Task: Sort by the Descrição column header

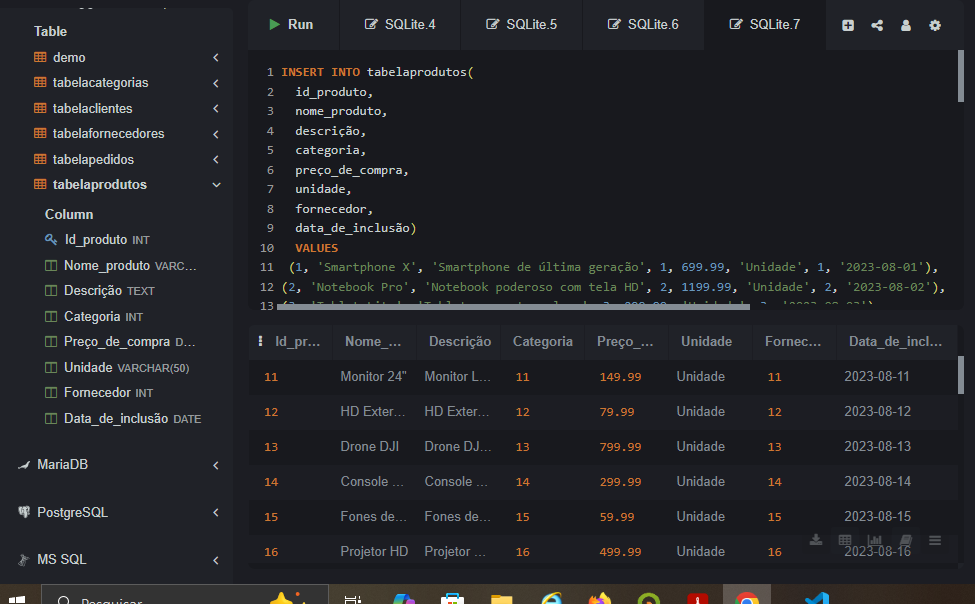Action: [x=460, y=341]
